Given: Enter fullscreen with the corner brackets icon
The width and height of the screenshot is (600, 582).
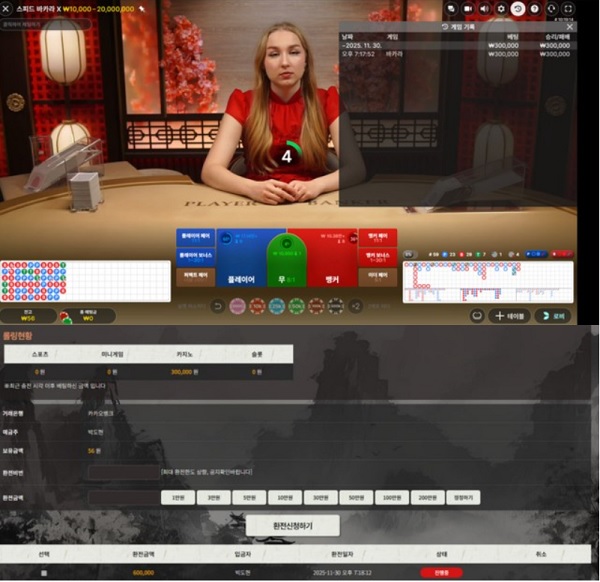Looking at the screenshot, I should click(x=568, y=8).
